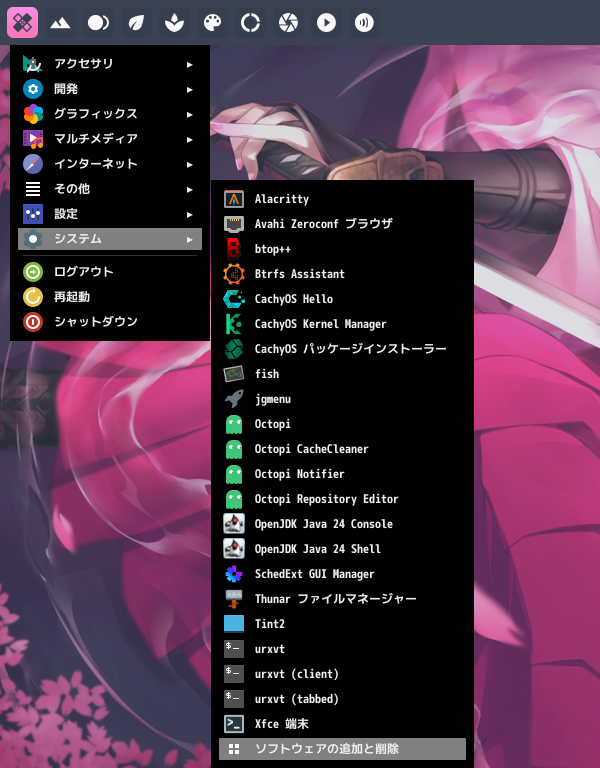Click the pink bandage launcher icon

(x=23, y=23)
